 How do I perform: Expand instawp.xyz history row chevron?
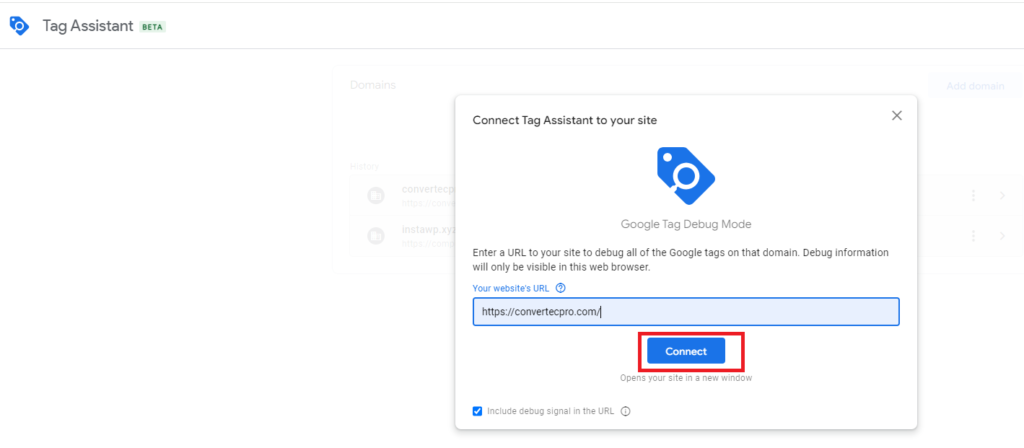pyautogui.click(x=1002, y=236)
